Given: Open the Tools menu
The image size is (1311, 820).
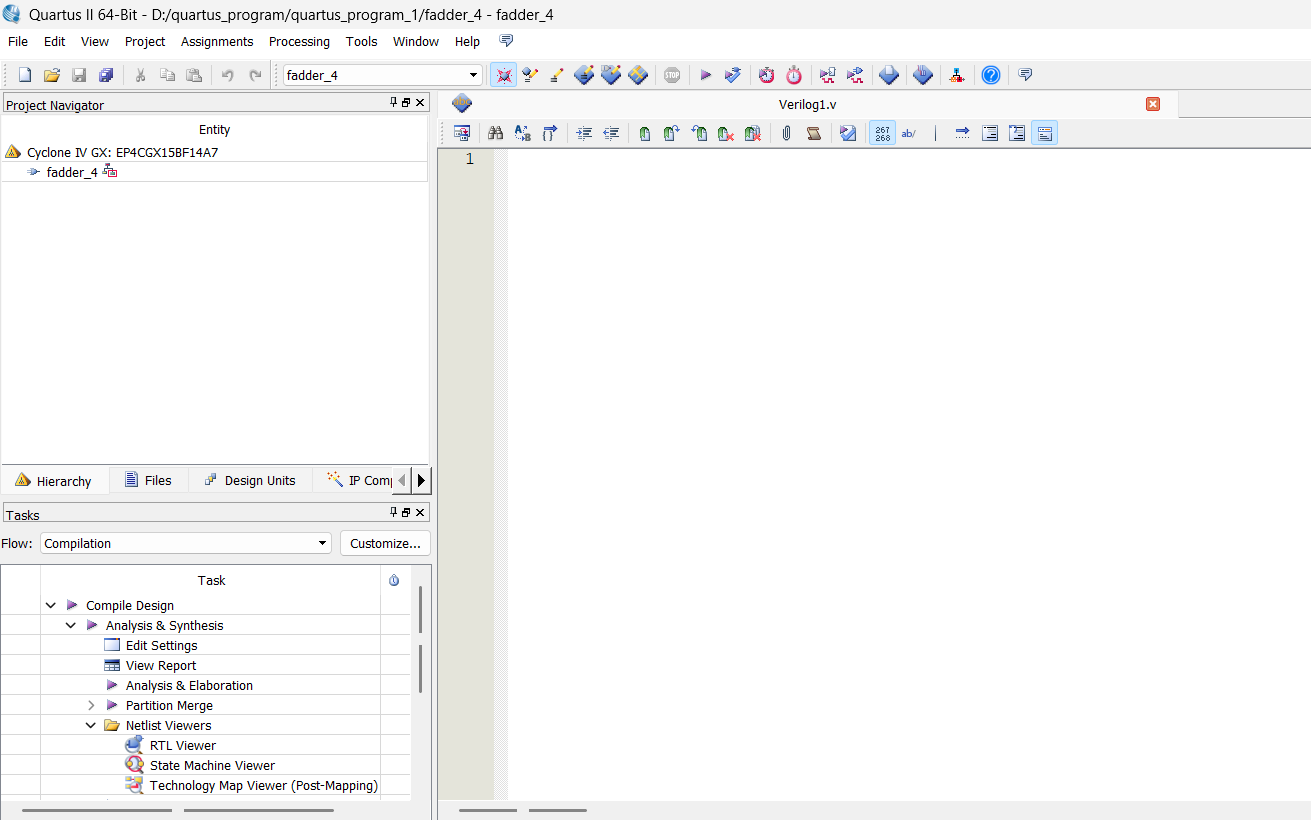Looking at the screenshot, I should 361,41.
